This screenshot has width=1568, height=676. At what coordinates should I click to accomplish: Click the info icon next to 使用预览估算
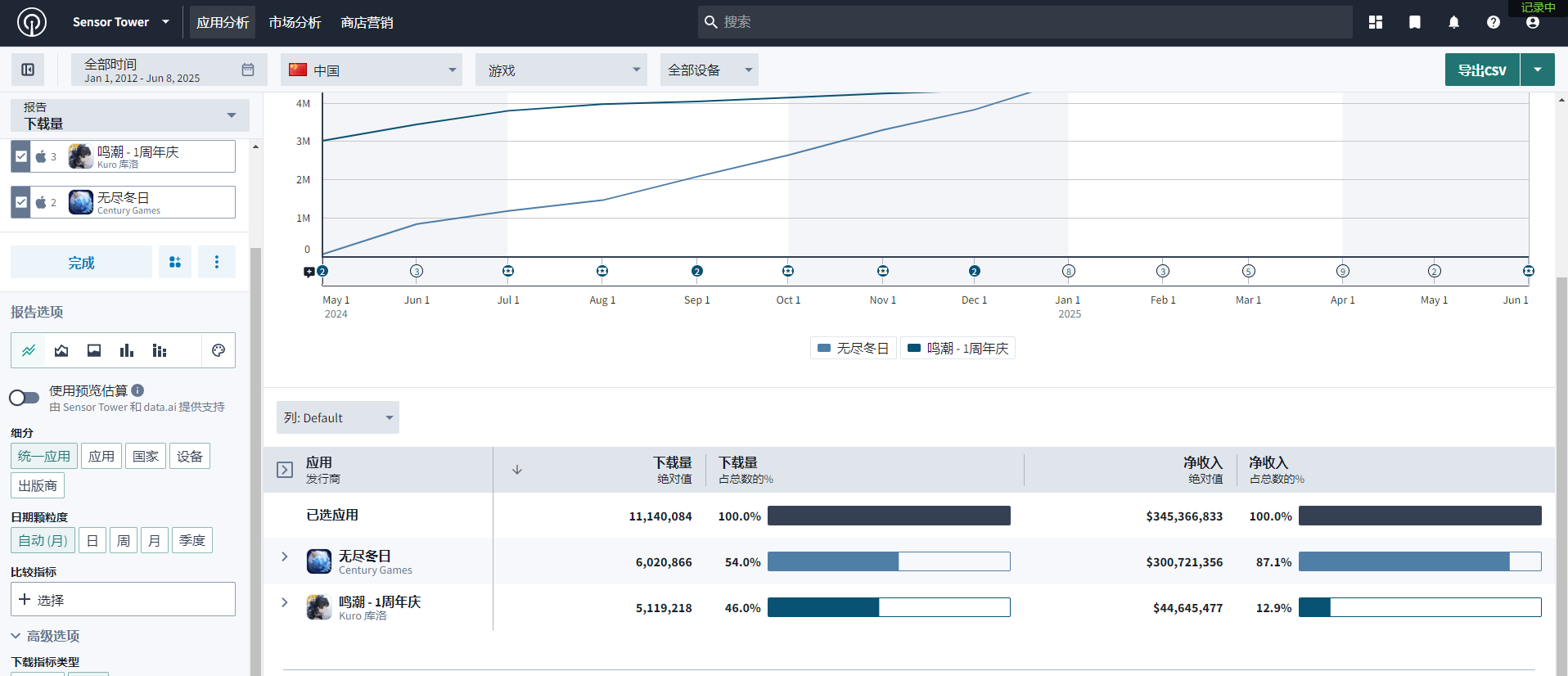click(137, 390)
